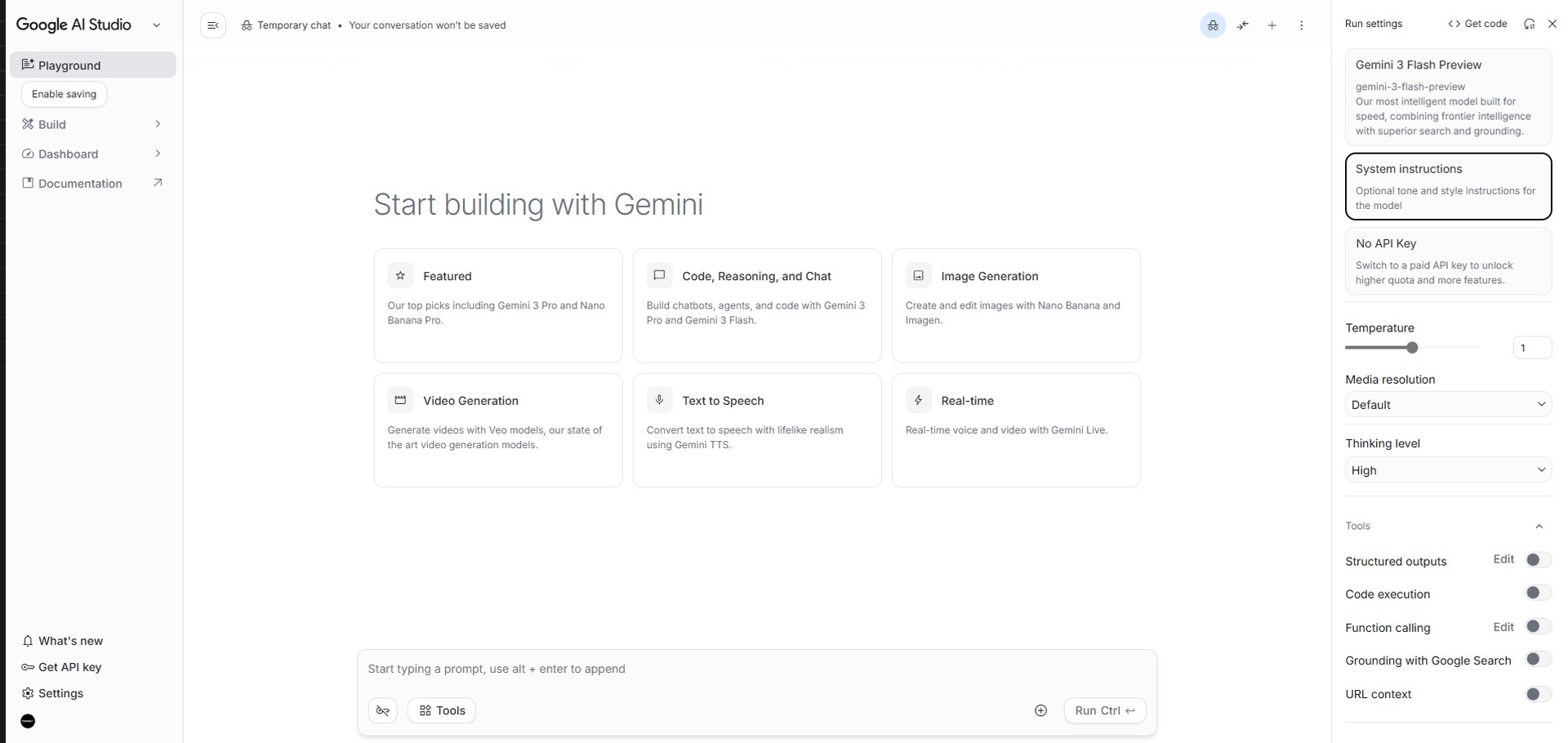The image size is (1568, 743).
Task: Click the Featured star icon
Action: click(400, 276)
